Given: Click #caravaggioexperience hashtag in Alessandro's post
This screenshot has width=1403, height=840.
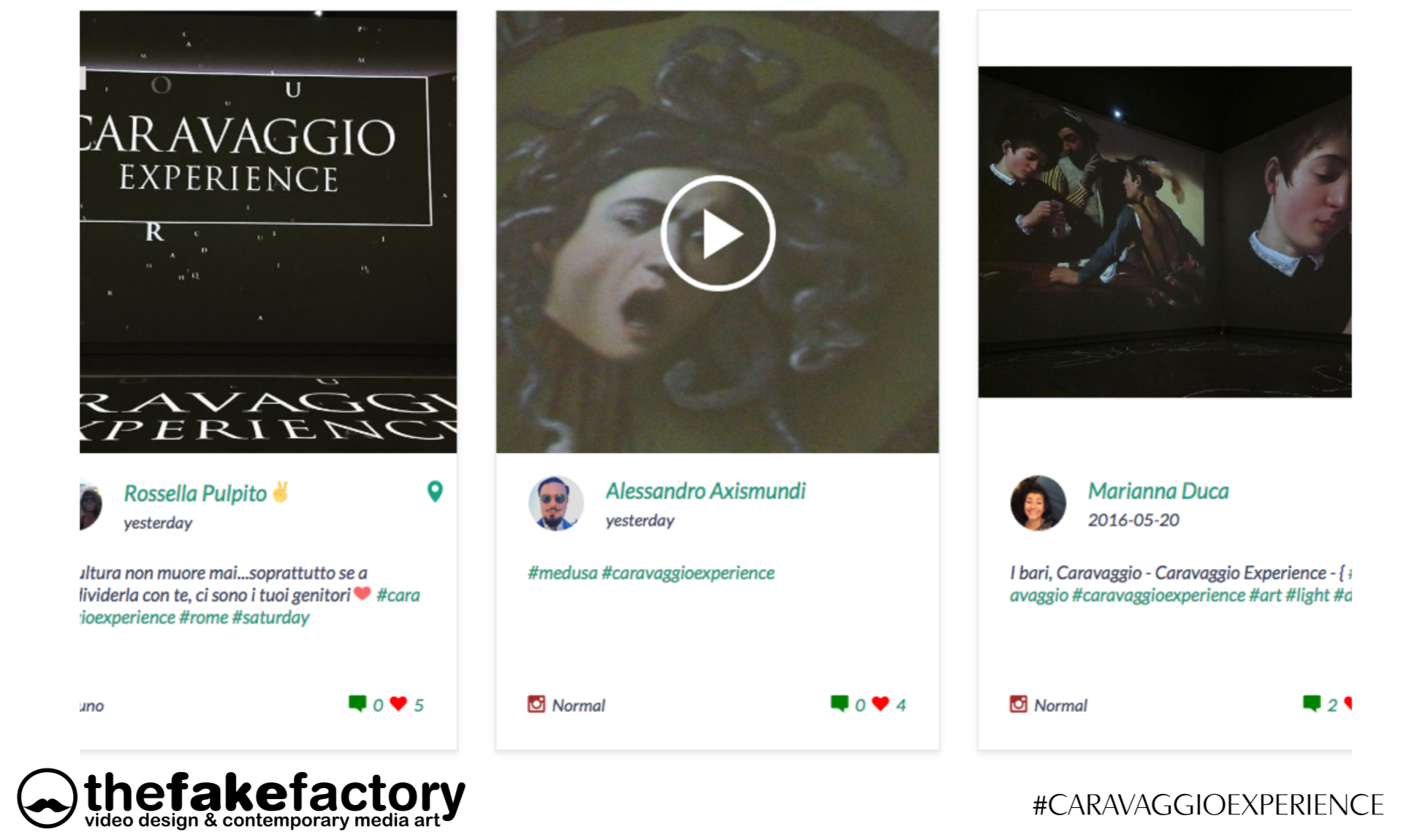Looking at the screenshot, I should pos(688,573).
